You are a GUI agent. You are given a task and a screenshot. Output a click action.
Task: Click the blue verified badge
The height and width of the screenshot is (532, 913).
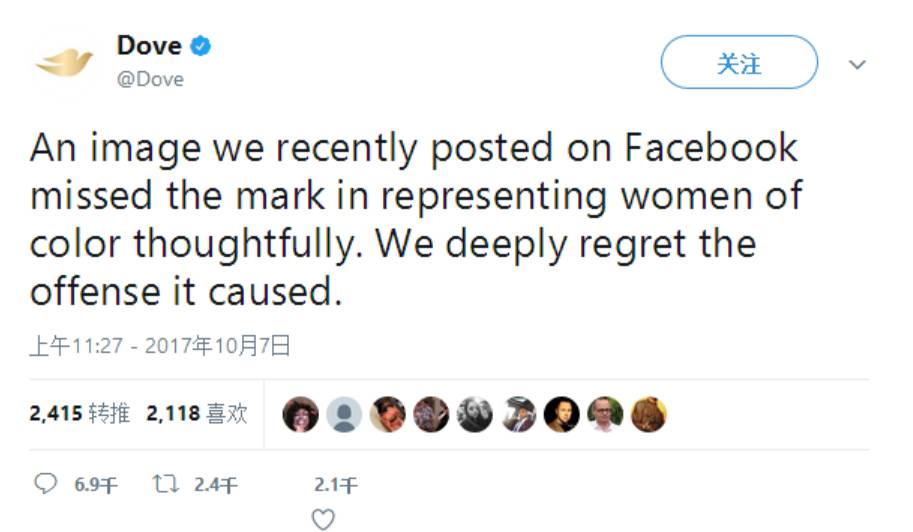tap(201, 46)
